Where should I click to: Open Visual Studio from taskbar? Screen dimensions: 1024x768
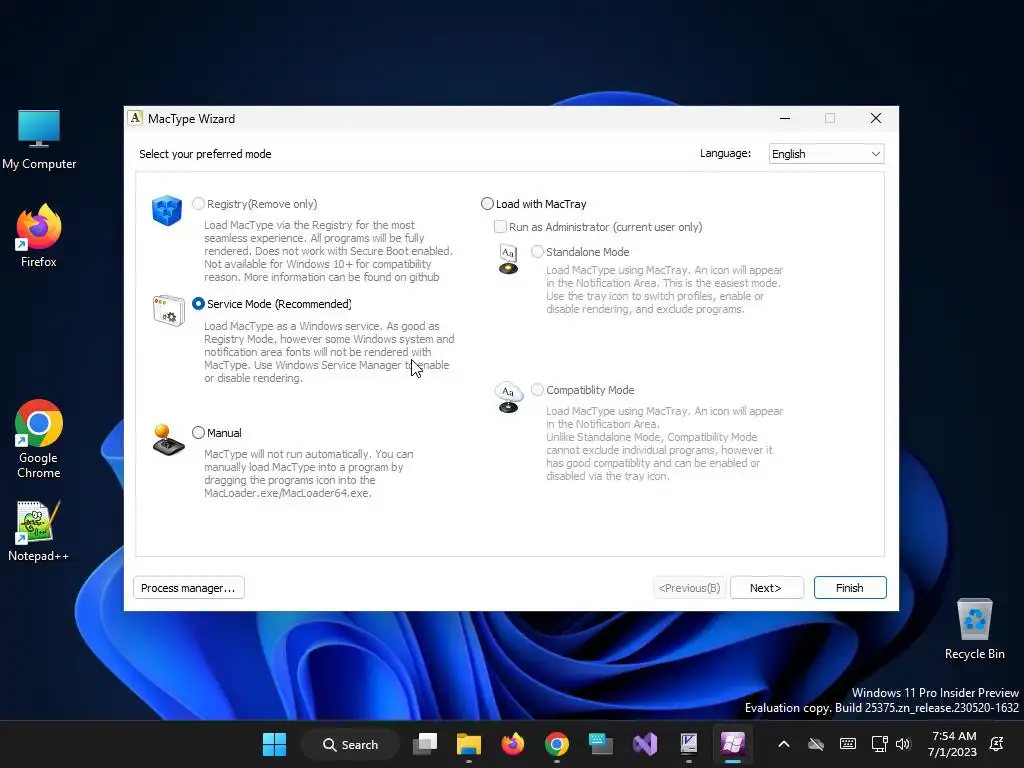[645, 744]
